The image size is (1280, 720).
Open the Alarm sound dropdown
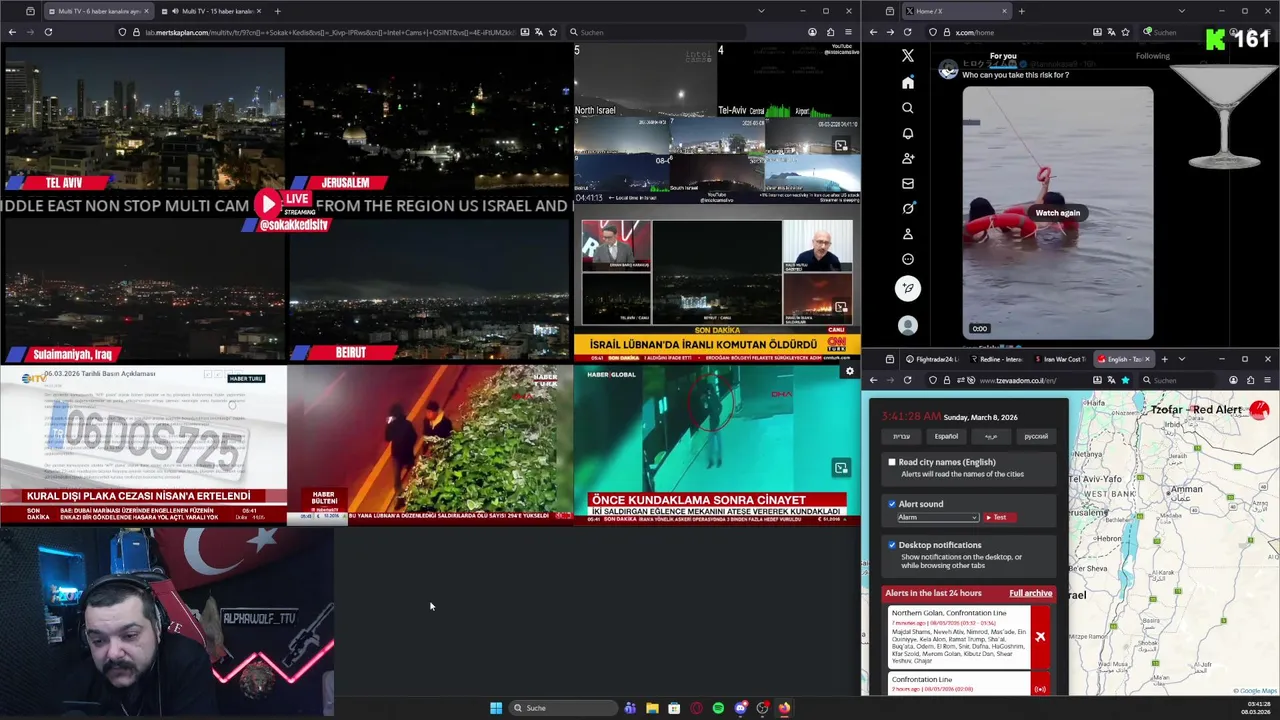click(x=937, y=517)
